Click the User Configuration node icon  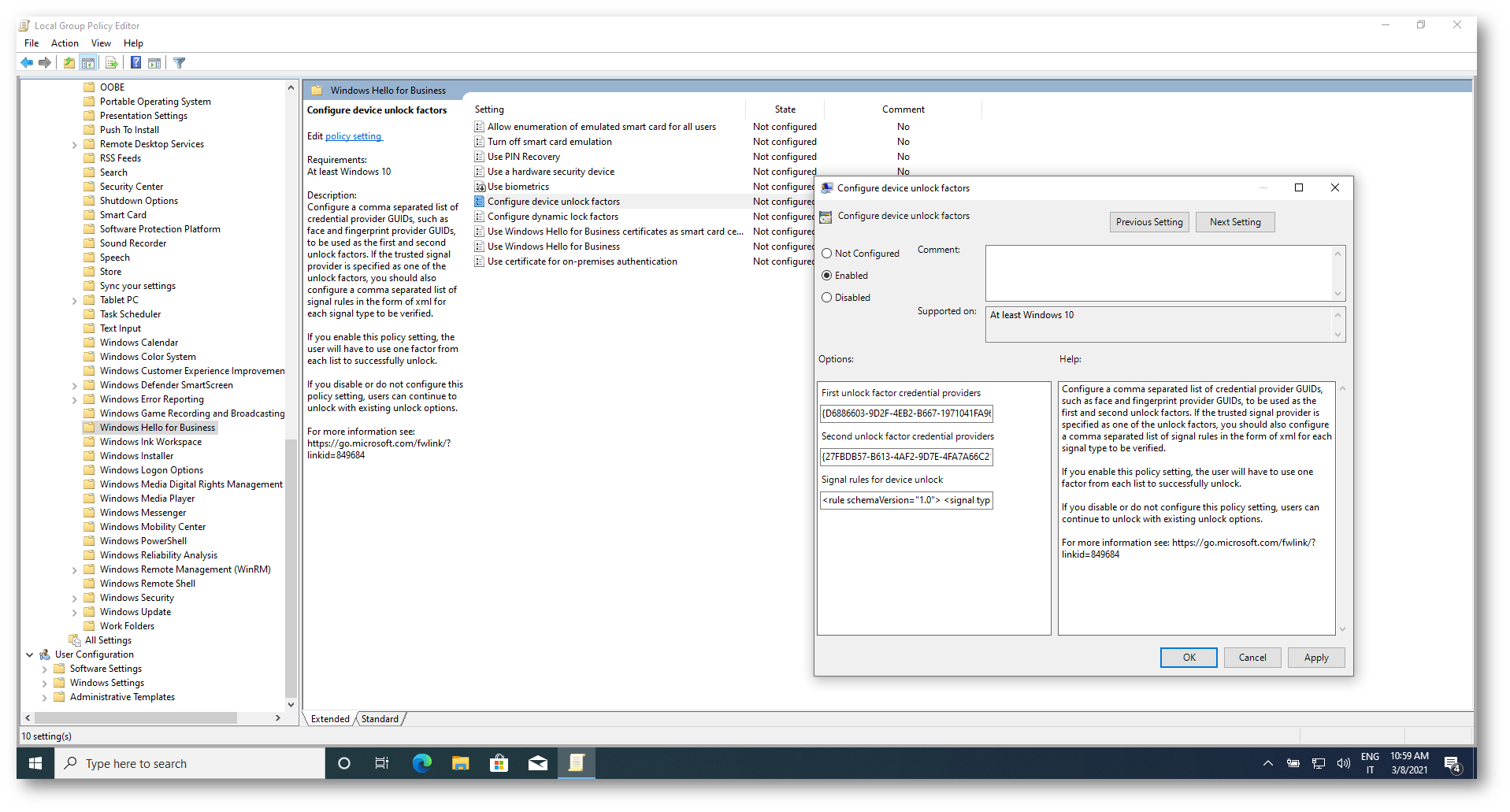[x=45, y=654]
